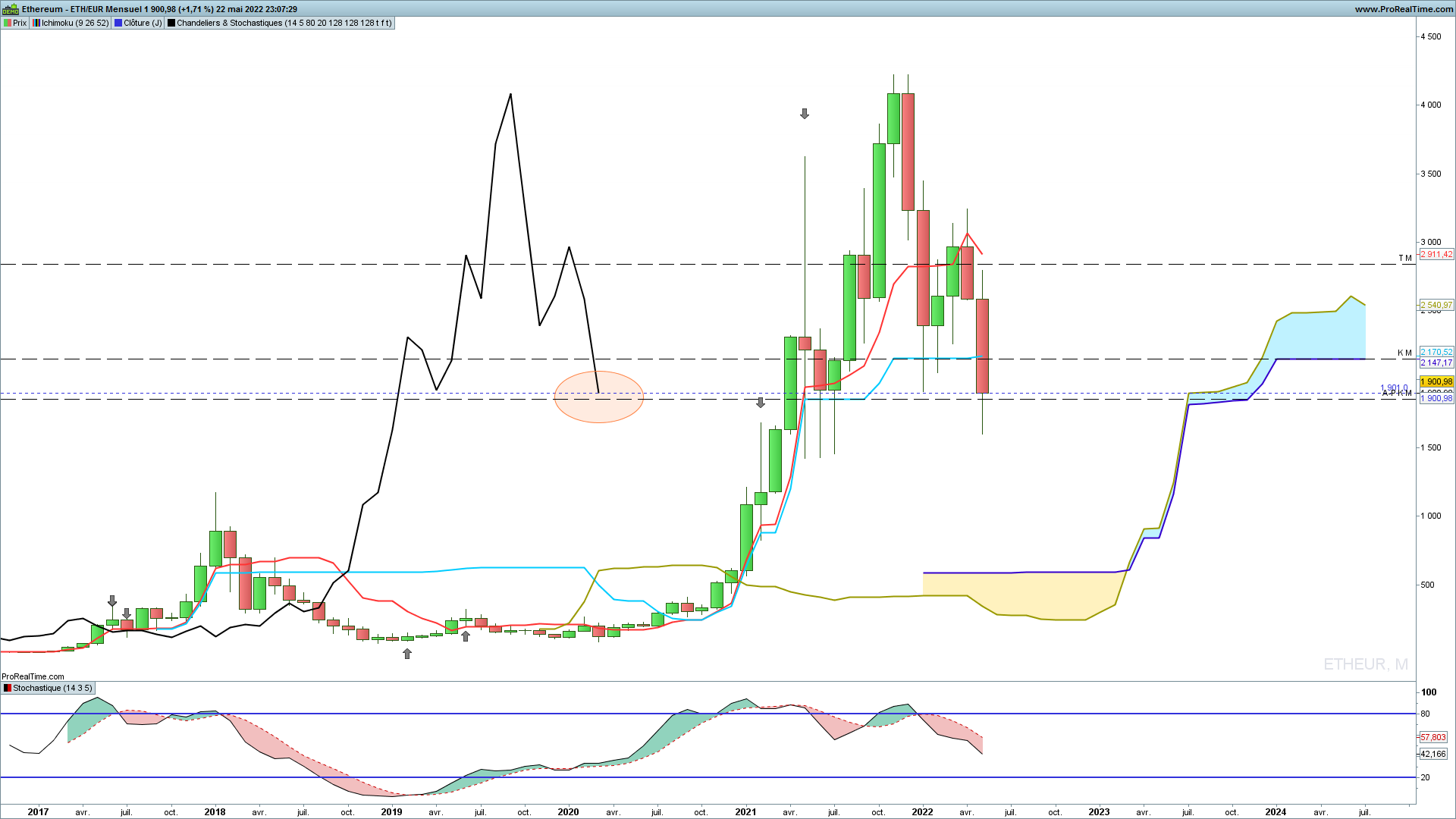Click the red 2 911,42 price label

[1436, 255]
